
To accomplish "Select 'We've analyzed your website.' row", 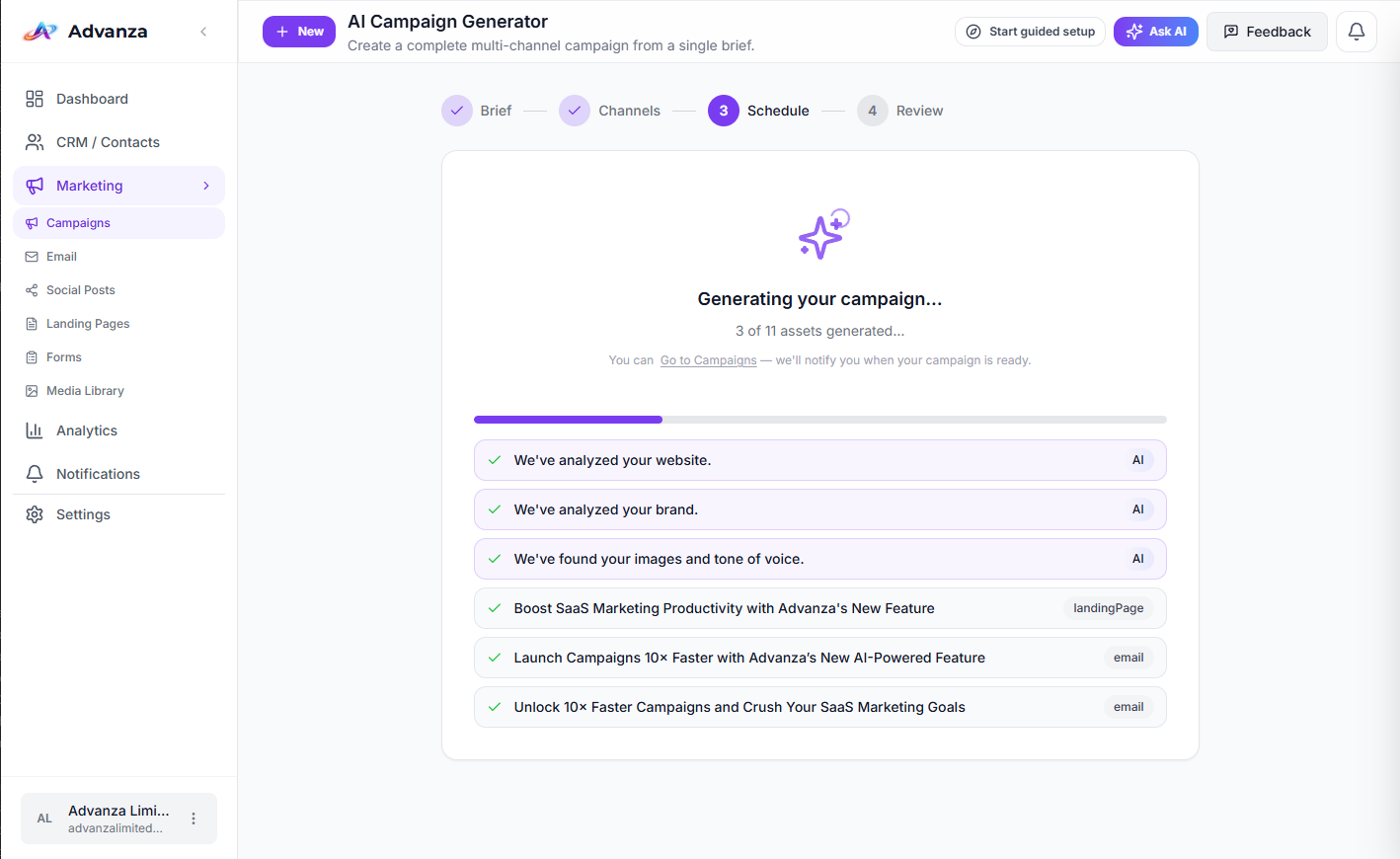I will tap(820, 460).
